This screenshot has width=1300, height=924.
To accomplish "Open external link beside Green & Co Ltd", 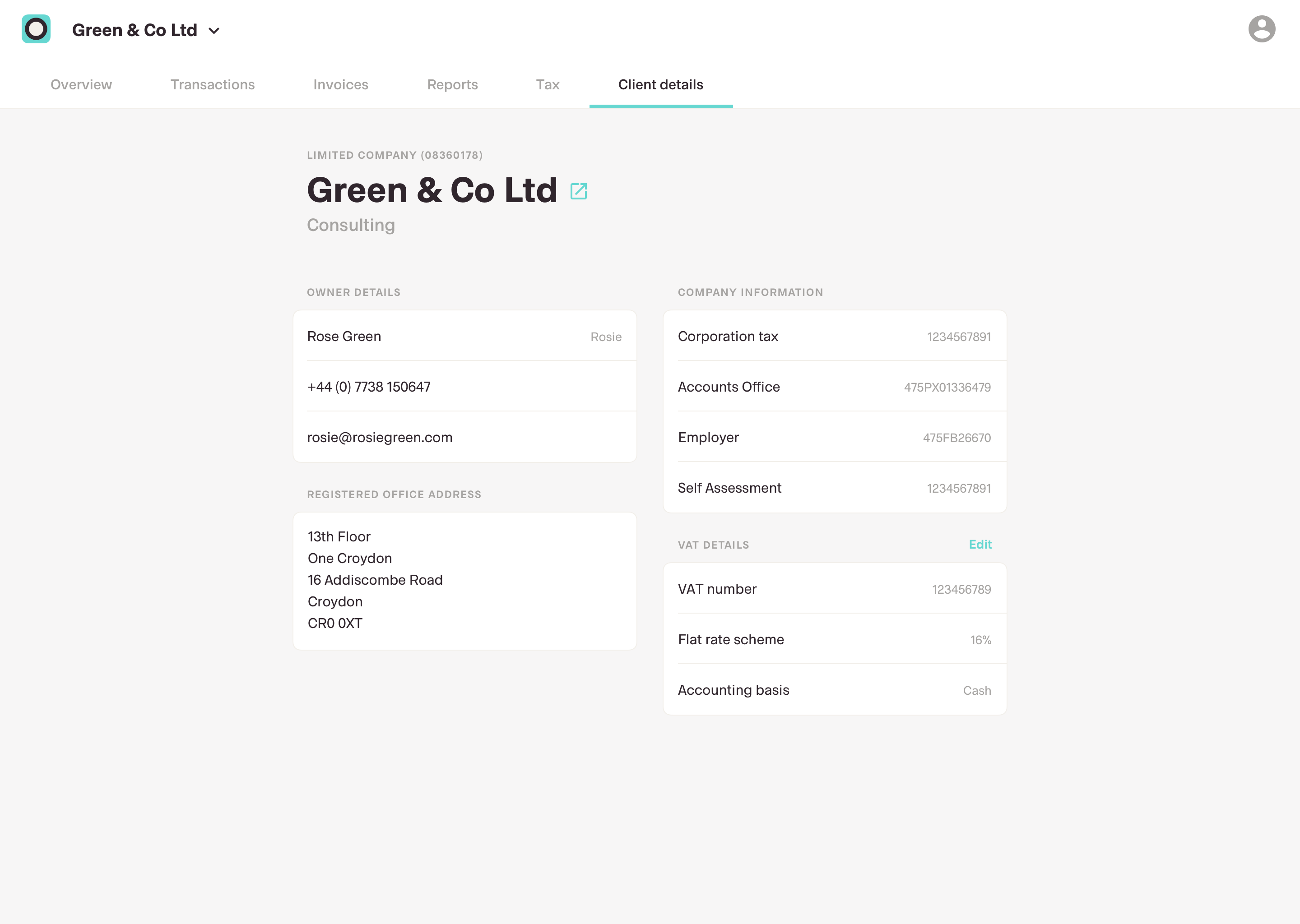I will pyautogui.click(x=578, y=191).
